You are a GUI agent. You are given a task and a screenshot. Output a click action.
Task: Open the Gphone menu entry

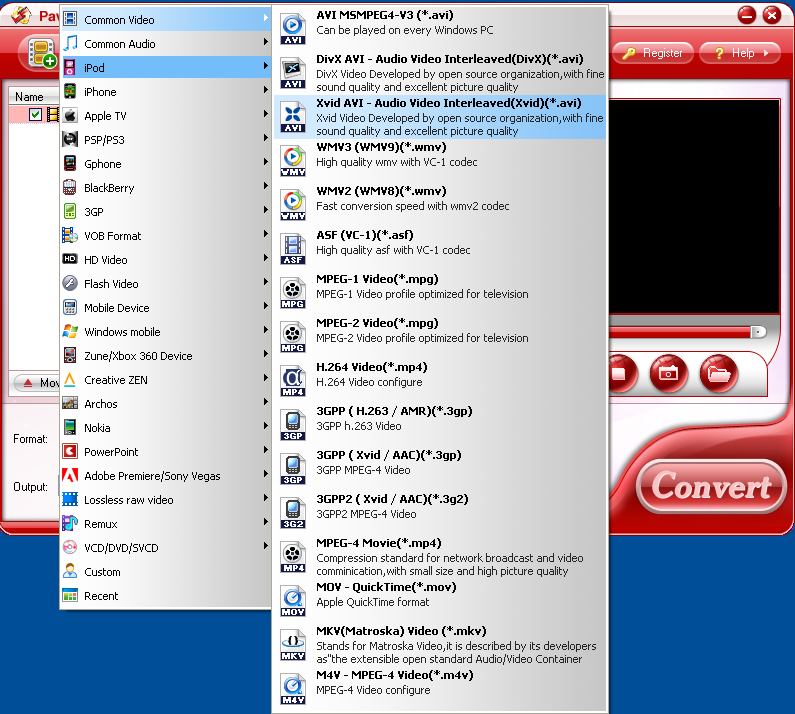click(165, 164)
